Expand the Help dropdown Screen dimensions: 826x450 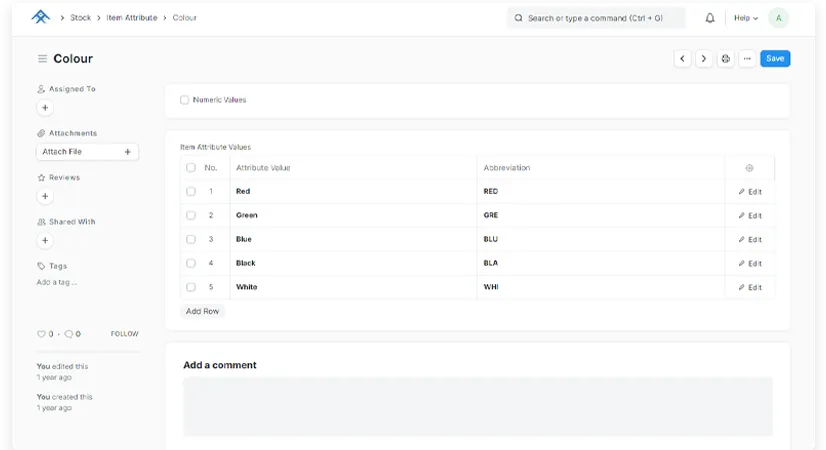tap(745, 18)
